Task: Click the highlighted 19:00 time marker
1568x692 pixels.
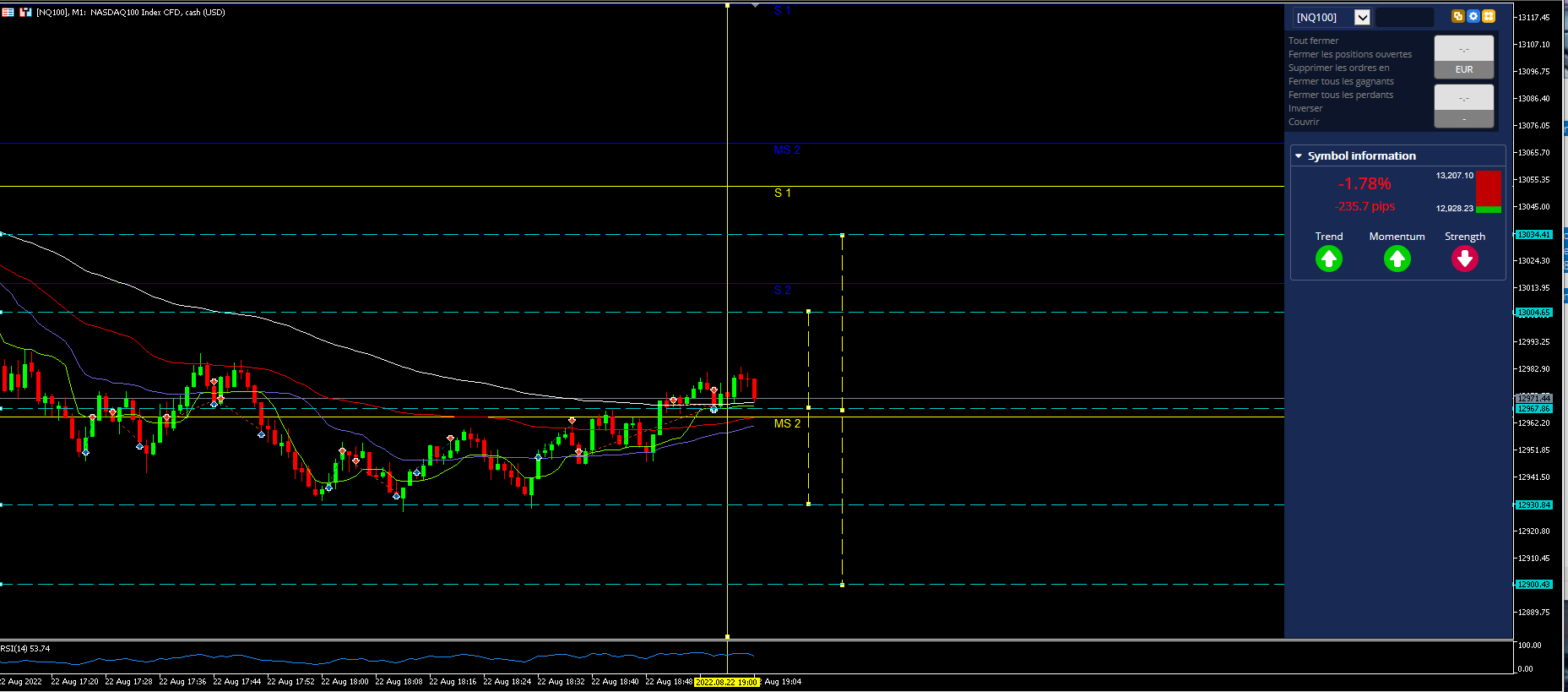Action: coord(727,682)
